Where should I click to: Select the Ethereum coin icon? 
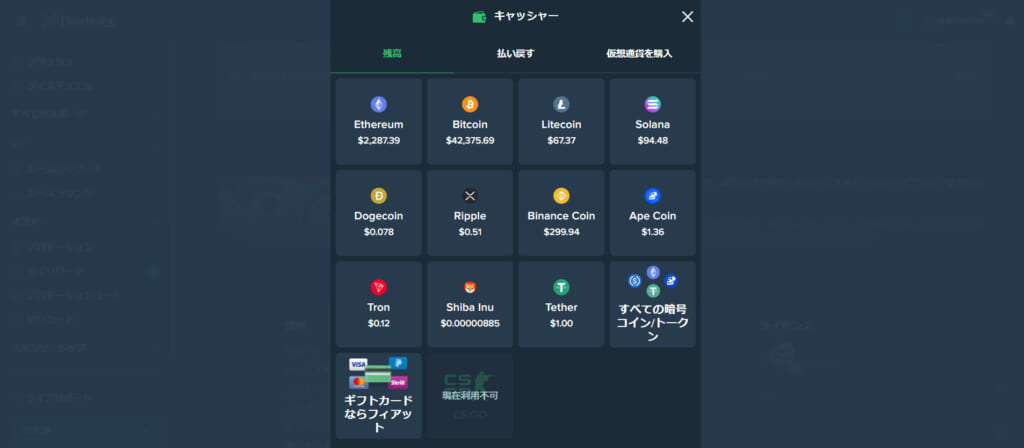379,104
